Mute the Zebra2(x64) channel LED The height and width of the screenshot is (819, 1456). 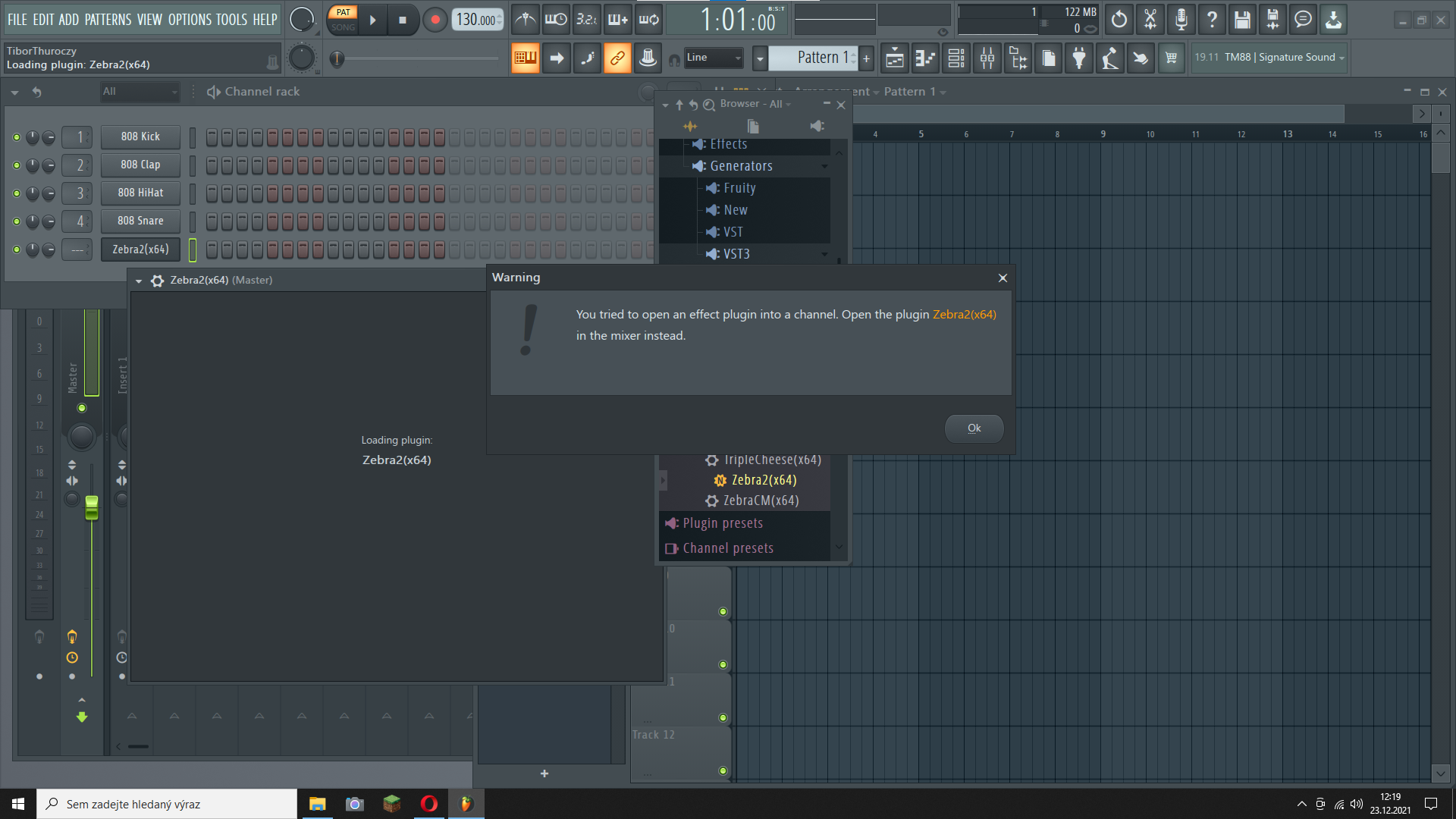pos(17,249)
